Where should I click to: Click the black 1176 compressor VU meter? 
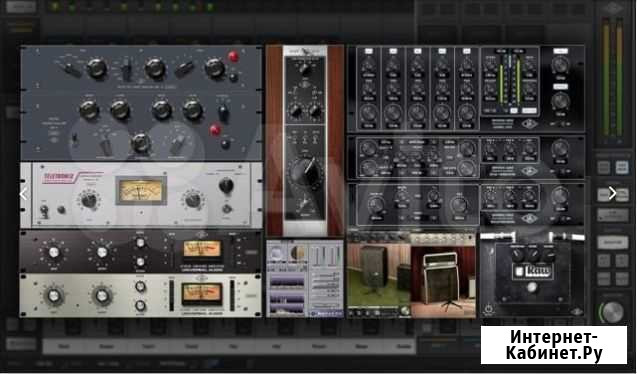(202, 249)
